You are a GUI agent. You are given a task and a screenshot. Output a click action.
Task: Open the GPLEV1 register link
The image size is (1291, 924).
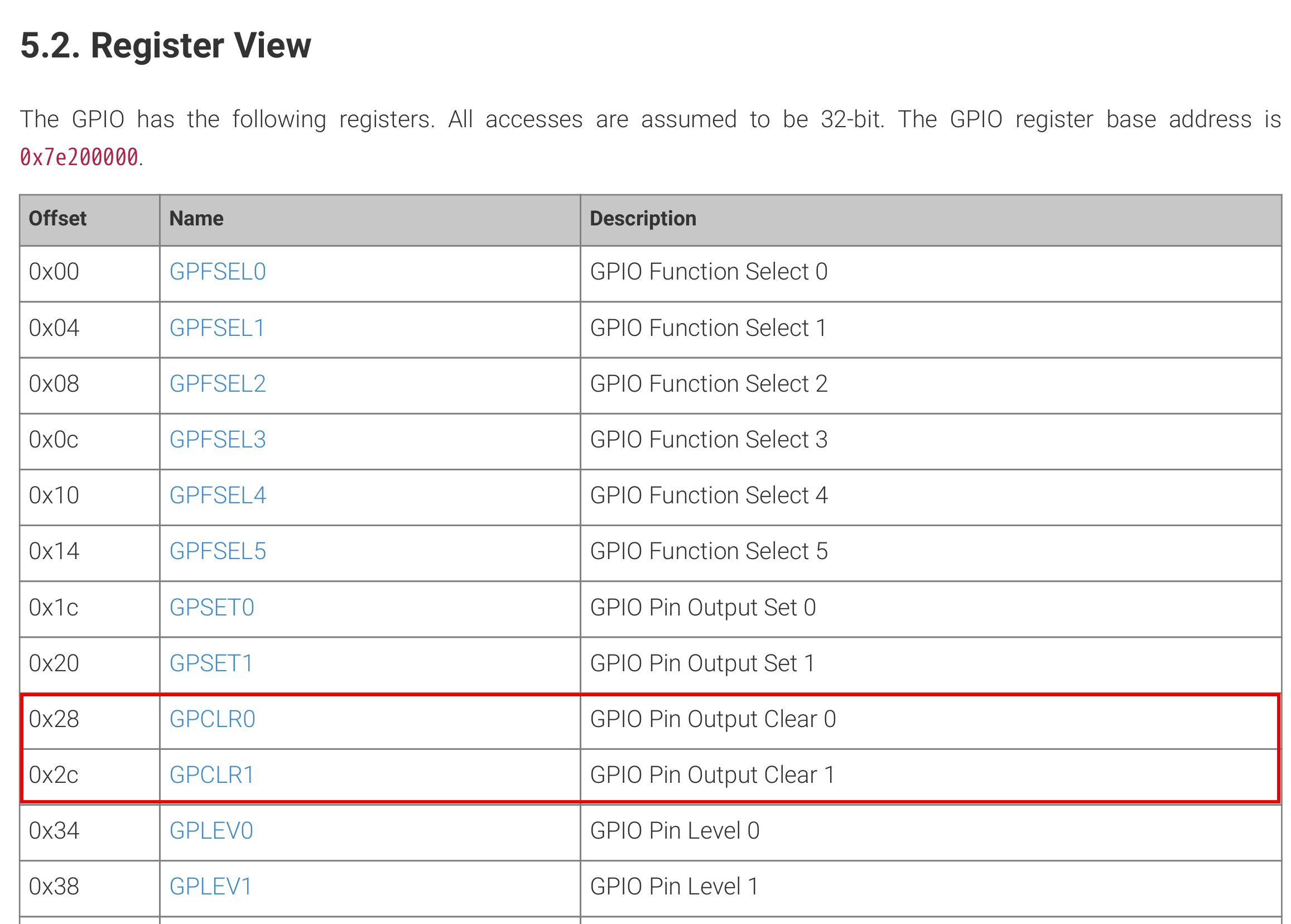point(210,887)
